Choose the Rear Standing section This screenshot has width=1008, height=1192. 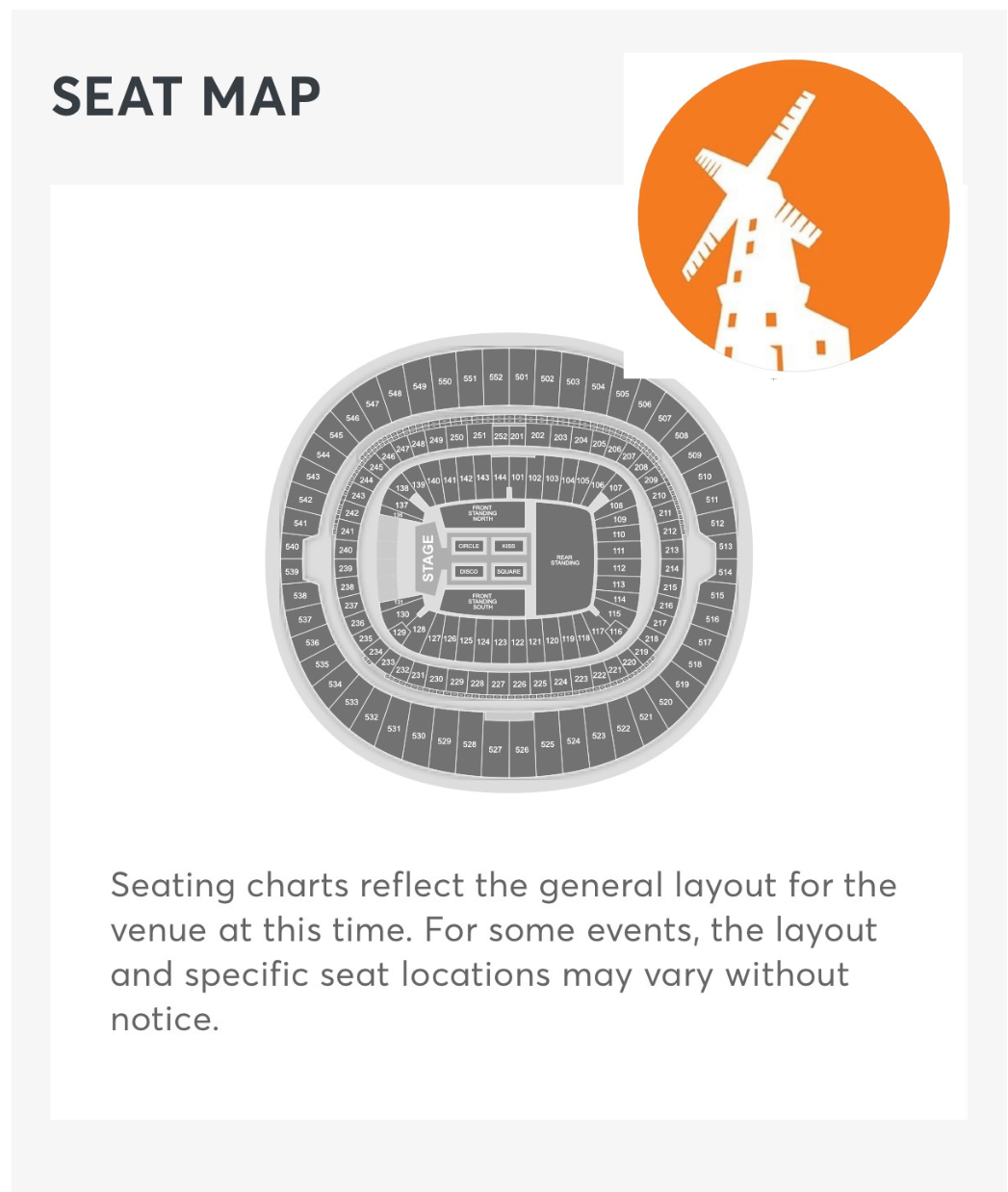coord(565,559)
